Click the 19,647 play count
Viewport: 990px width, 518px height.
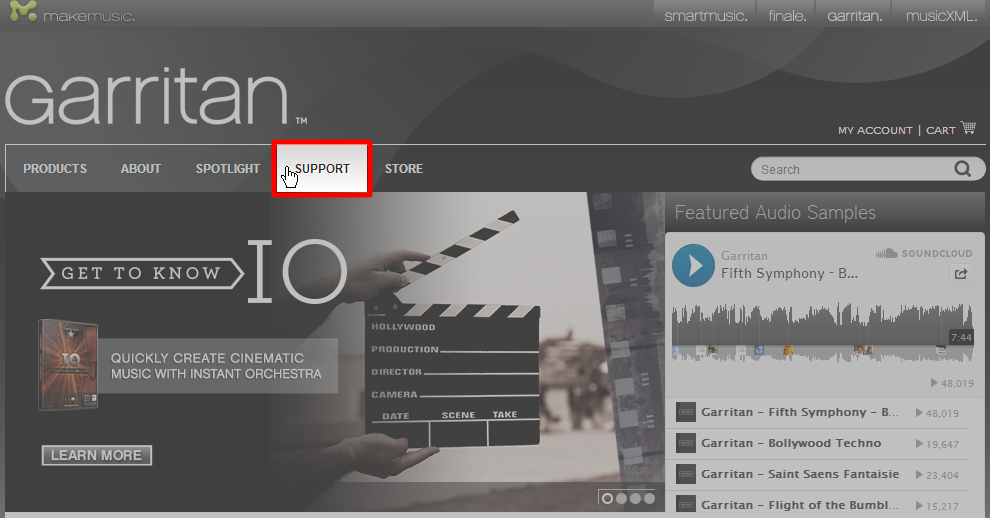tap(938, 444)
